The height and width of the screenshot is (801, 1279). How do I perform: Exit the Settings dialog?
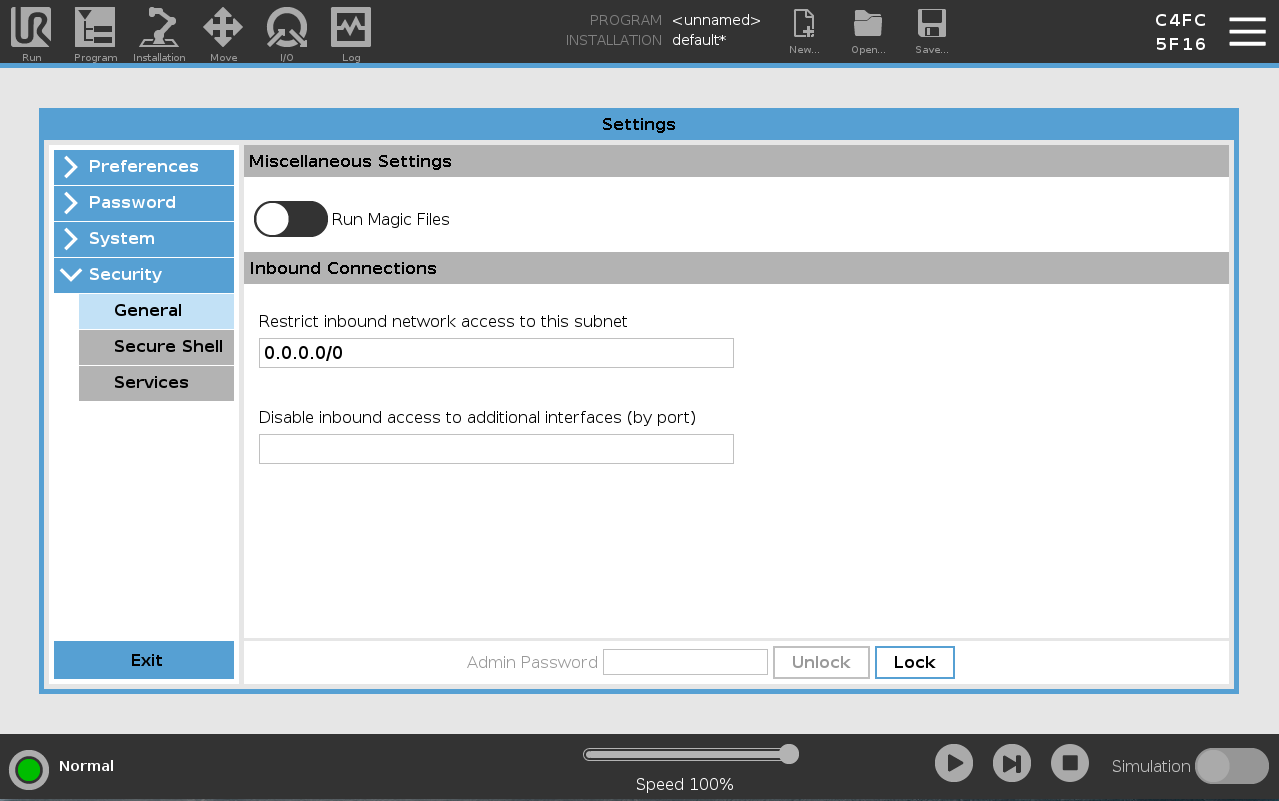pos(143,660)
